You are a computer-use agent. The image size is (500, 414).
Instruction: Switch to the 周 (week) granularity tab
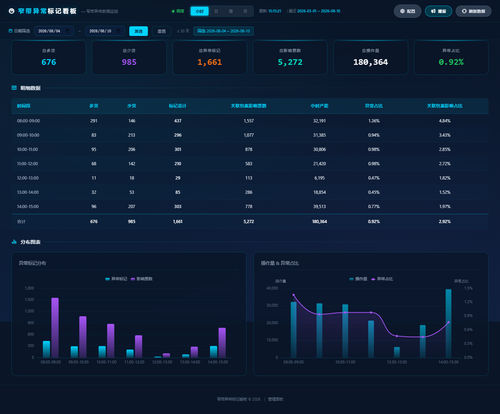pos(231,11)
